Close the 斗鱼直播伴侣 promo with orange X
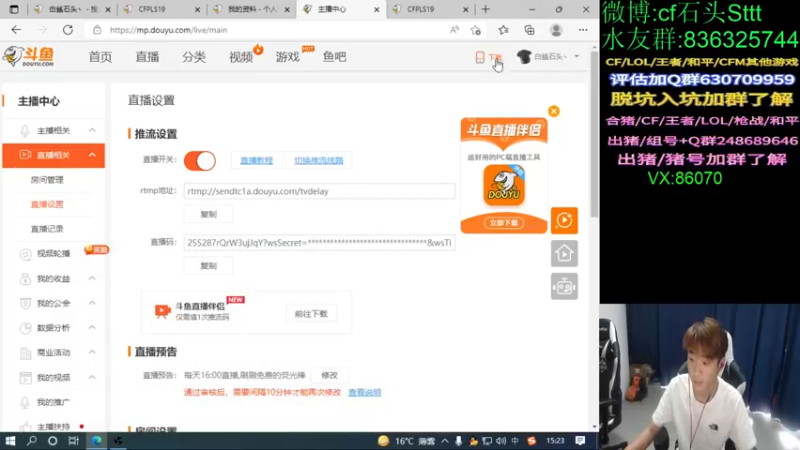This screenshot has width=800, height=450. tap(554, 111)
